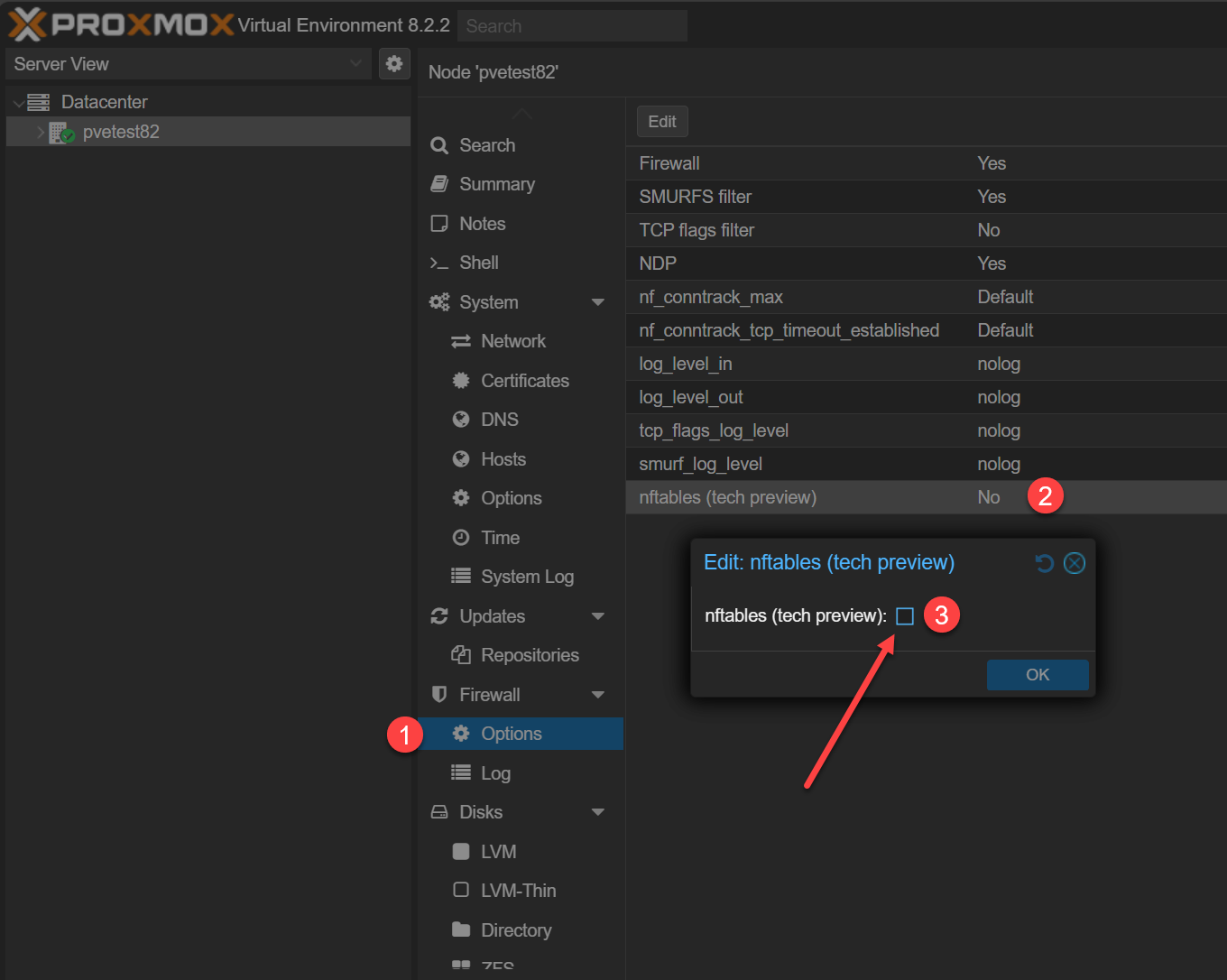The height and width of the screenshot is (980, 1227).
Task: Click the Datacenter server icon
Action: 39,102
